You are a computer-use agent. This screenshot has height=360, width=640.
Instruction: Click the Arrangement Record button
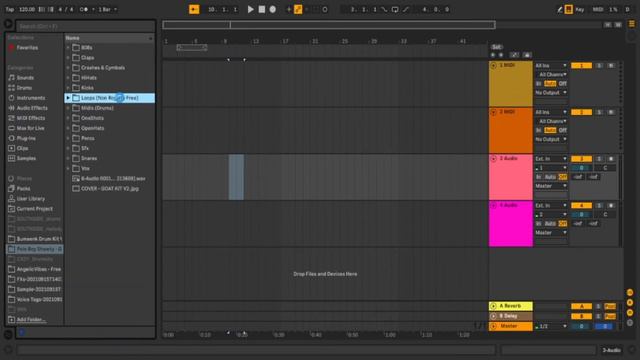(x=273, y=9)
